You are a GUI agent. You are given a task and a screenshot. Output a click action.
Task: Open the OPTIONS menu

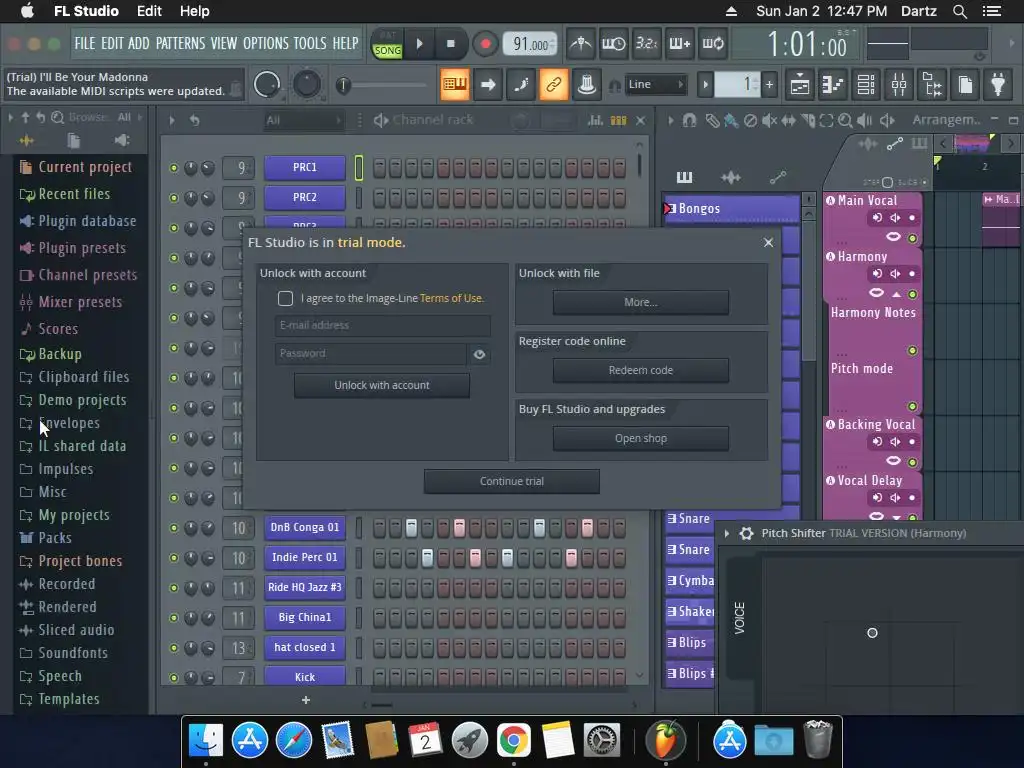(x=265, y=43)
